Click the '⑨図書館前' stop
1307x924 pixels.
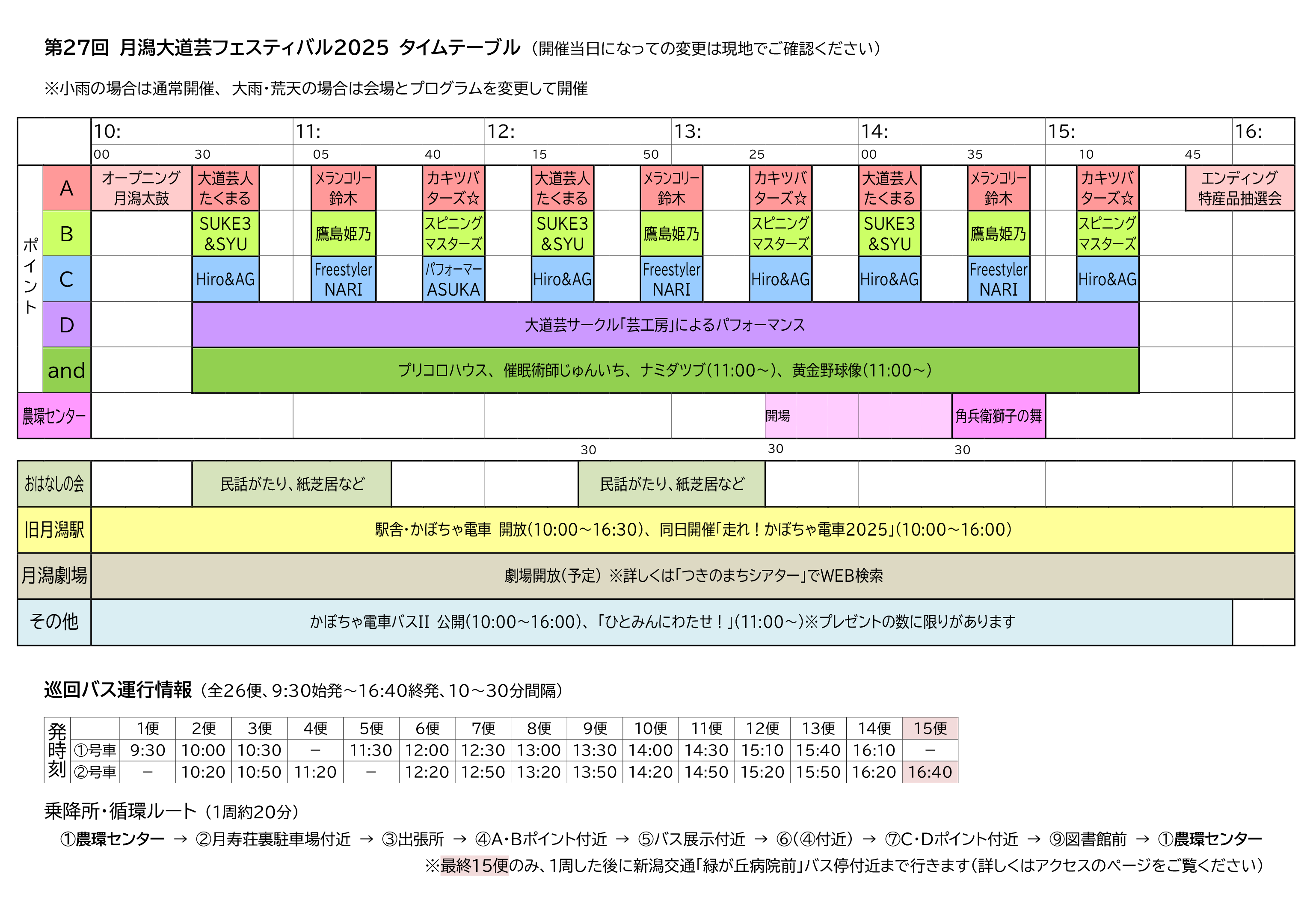[x=1088, y=839]
